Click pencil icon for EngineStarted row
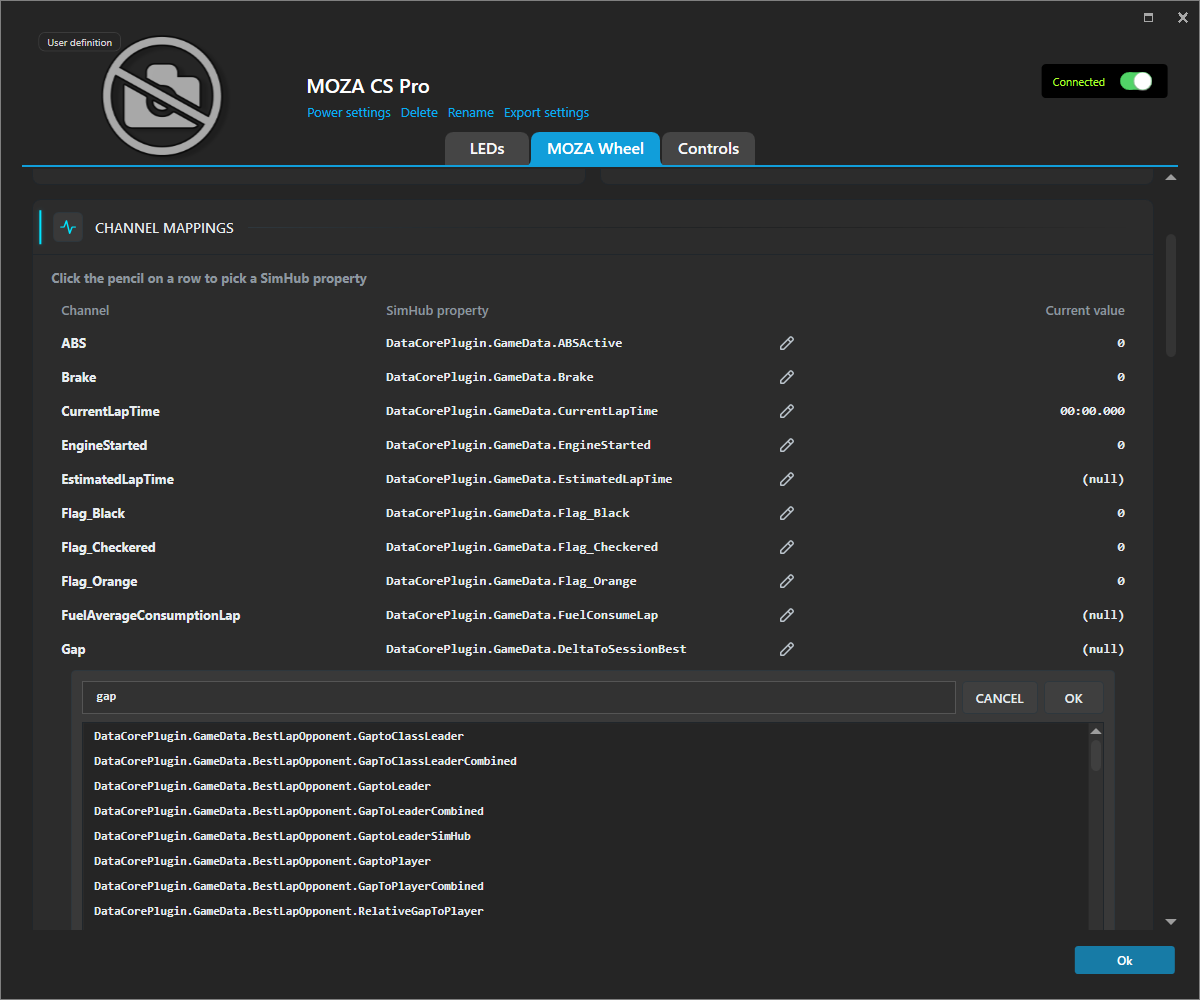This screenshot has height=1000, width=1200. click(787, 445)
